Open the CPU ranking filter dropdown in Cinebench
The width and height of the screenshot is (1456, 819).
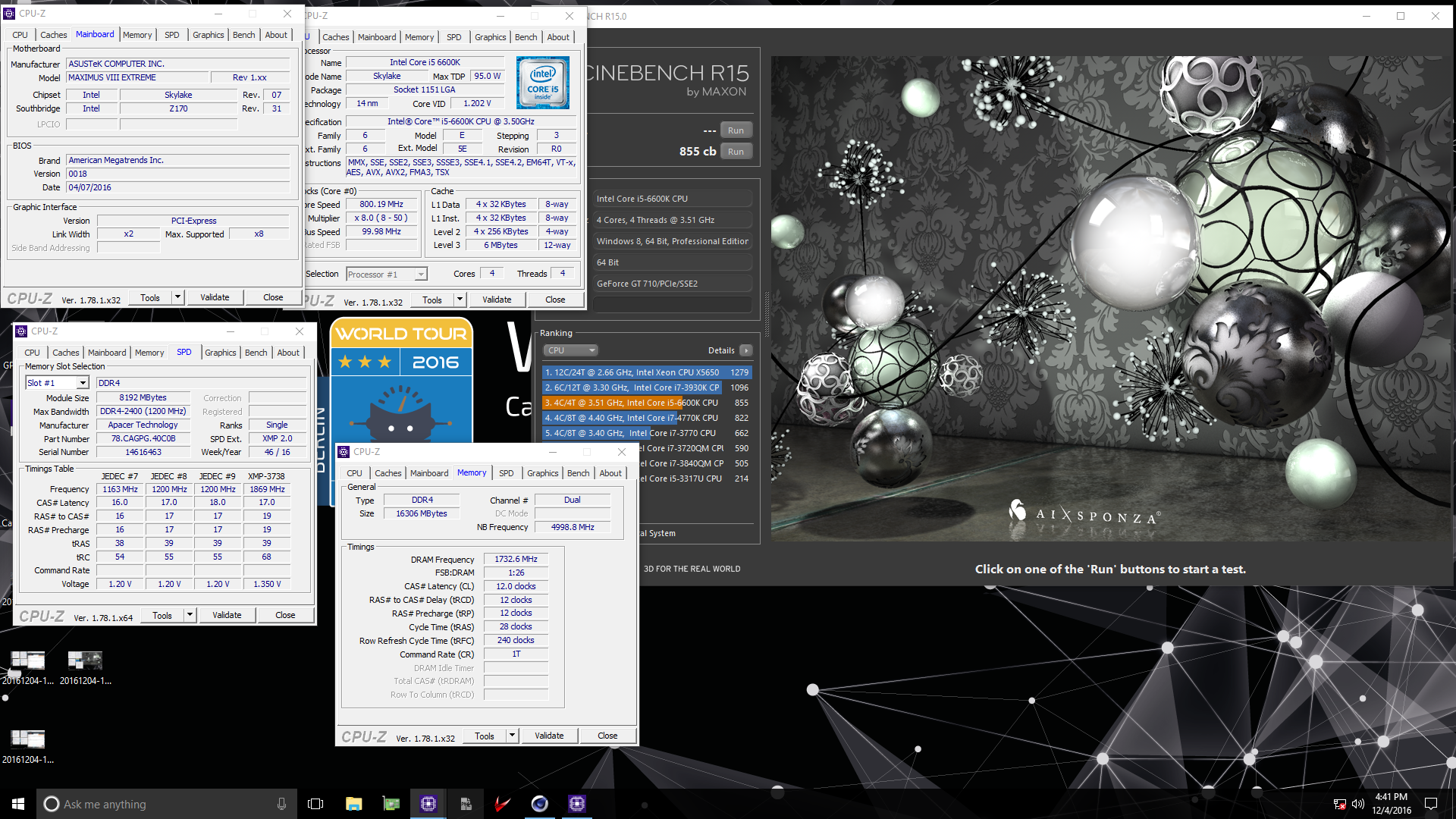coord(571,350)
